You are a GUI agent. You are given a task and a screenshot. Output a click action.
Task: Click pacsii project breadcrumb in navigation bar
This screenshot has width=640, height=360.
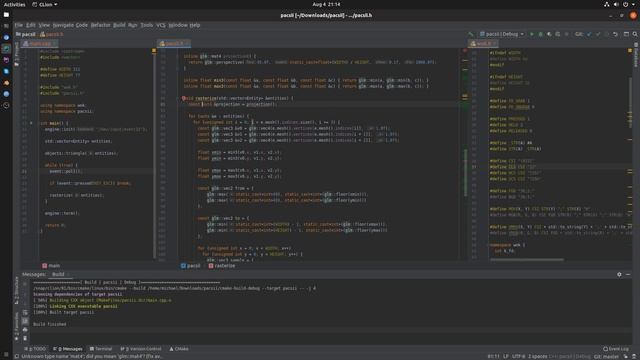[x=26, y=34]
